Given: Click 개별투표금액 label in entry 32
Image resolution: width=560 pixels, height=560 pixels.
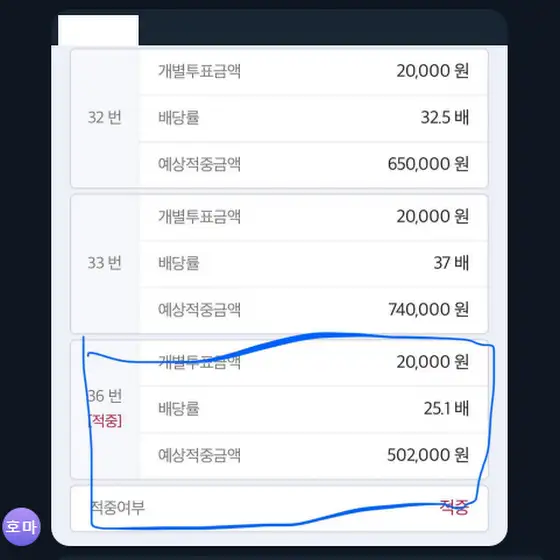Looking at the screenshot, I should coord(199,71).
